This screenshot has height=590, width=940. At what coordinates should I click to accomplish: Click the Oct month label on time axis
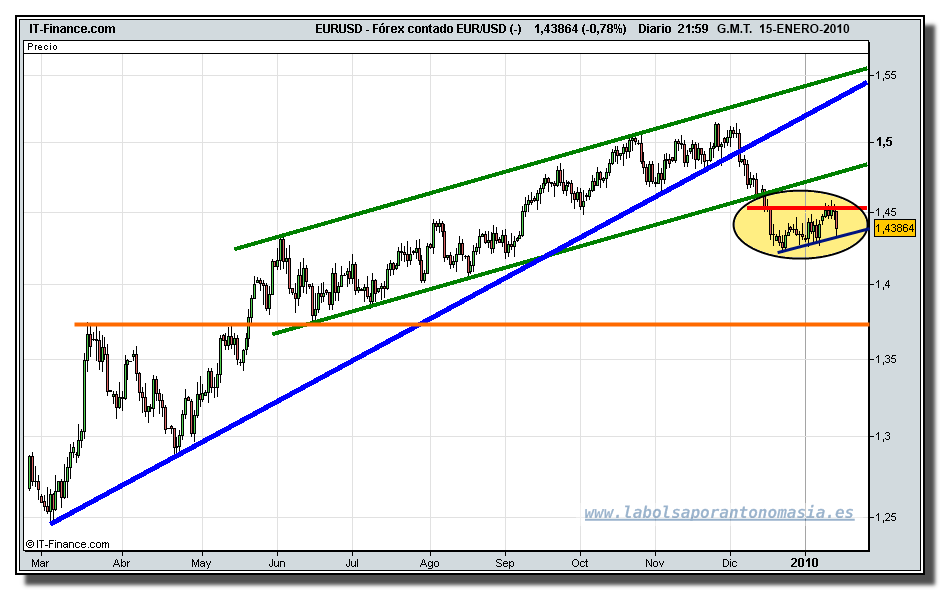point(580,563)
